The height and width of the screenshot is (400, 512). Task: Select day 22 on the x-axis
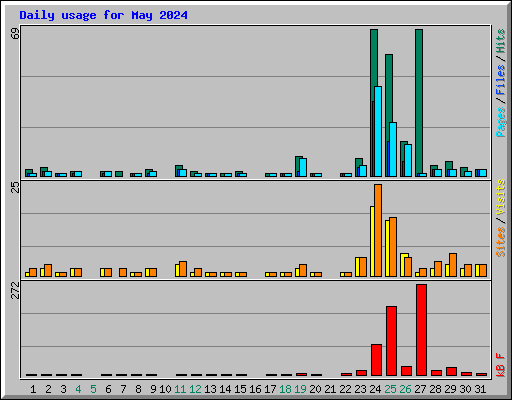(345, 389)
